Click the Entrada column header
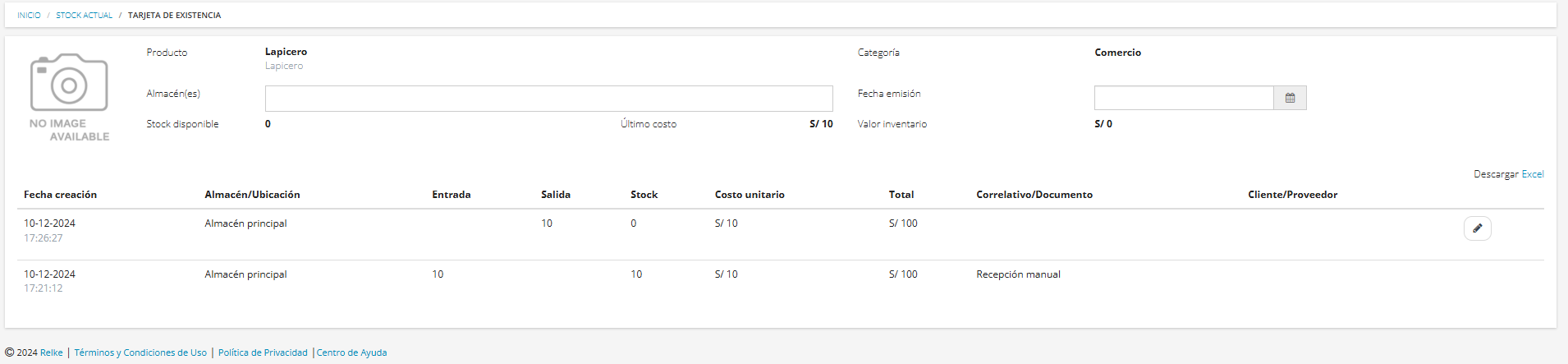 click(452, 195)
